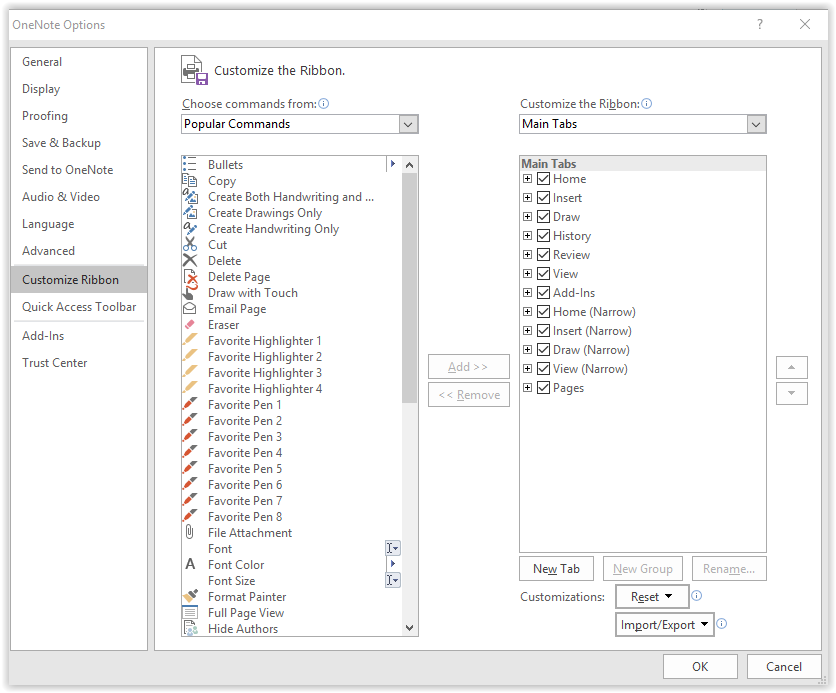Image resolution: width=836 pixels, height=693 pixels.
Task: Open the Reset customizations dropdown
Action: pyautogui.click(x=652, y=597)
